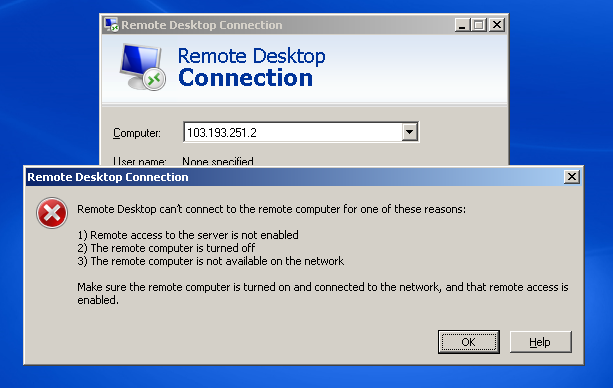Click the Remote Desktop title bar icon
The image size is (613, 388).
pos(111,25)
